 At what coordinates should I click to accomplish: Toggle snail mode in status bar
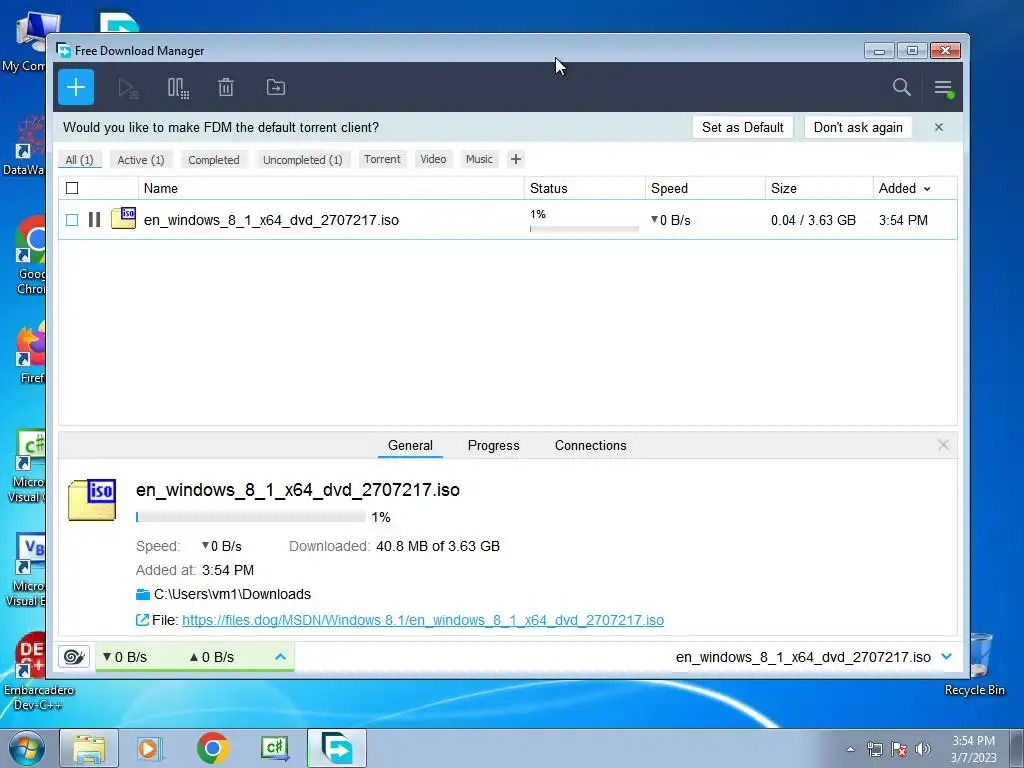[74, 657]
